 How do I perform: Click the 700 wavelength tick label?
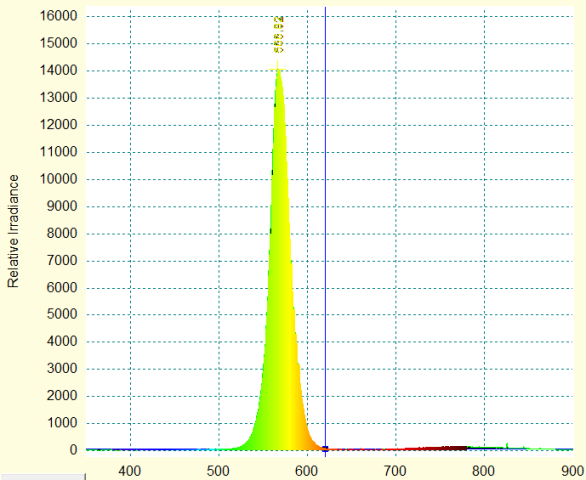pyautogui.click(x=395, y=471)
